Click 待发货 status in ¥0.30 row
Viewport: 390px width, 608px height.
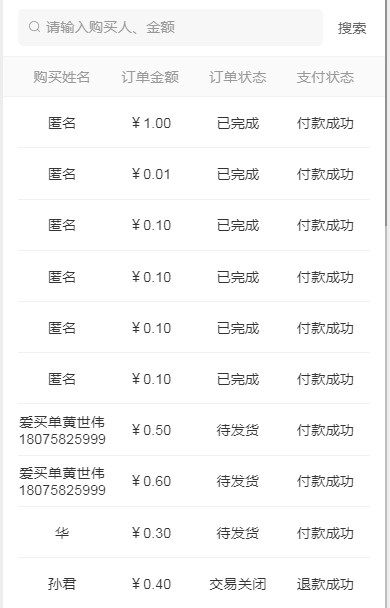[238, 533]
